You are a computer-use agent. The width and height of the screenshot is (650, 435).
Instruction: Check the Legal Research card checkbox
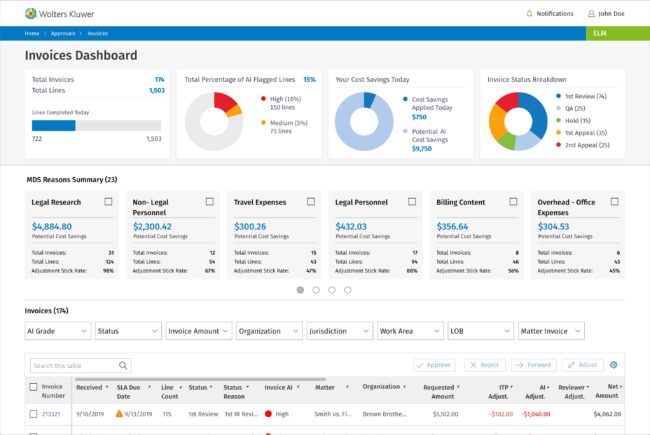click(x=108, y=201)
